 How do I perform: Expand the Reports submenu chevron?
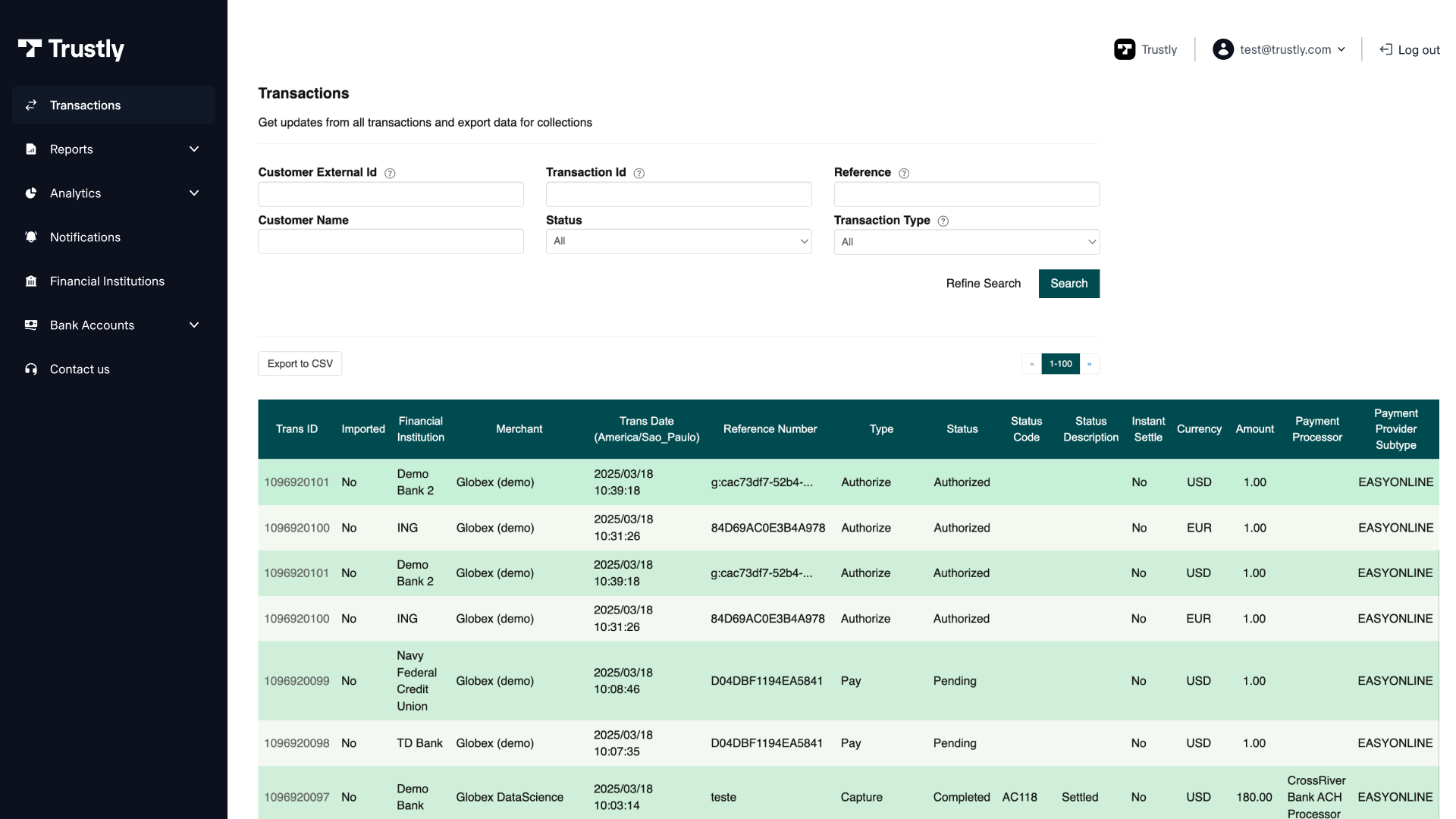pyautogui.click(x=194, y=149)
